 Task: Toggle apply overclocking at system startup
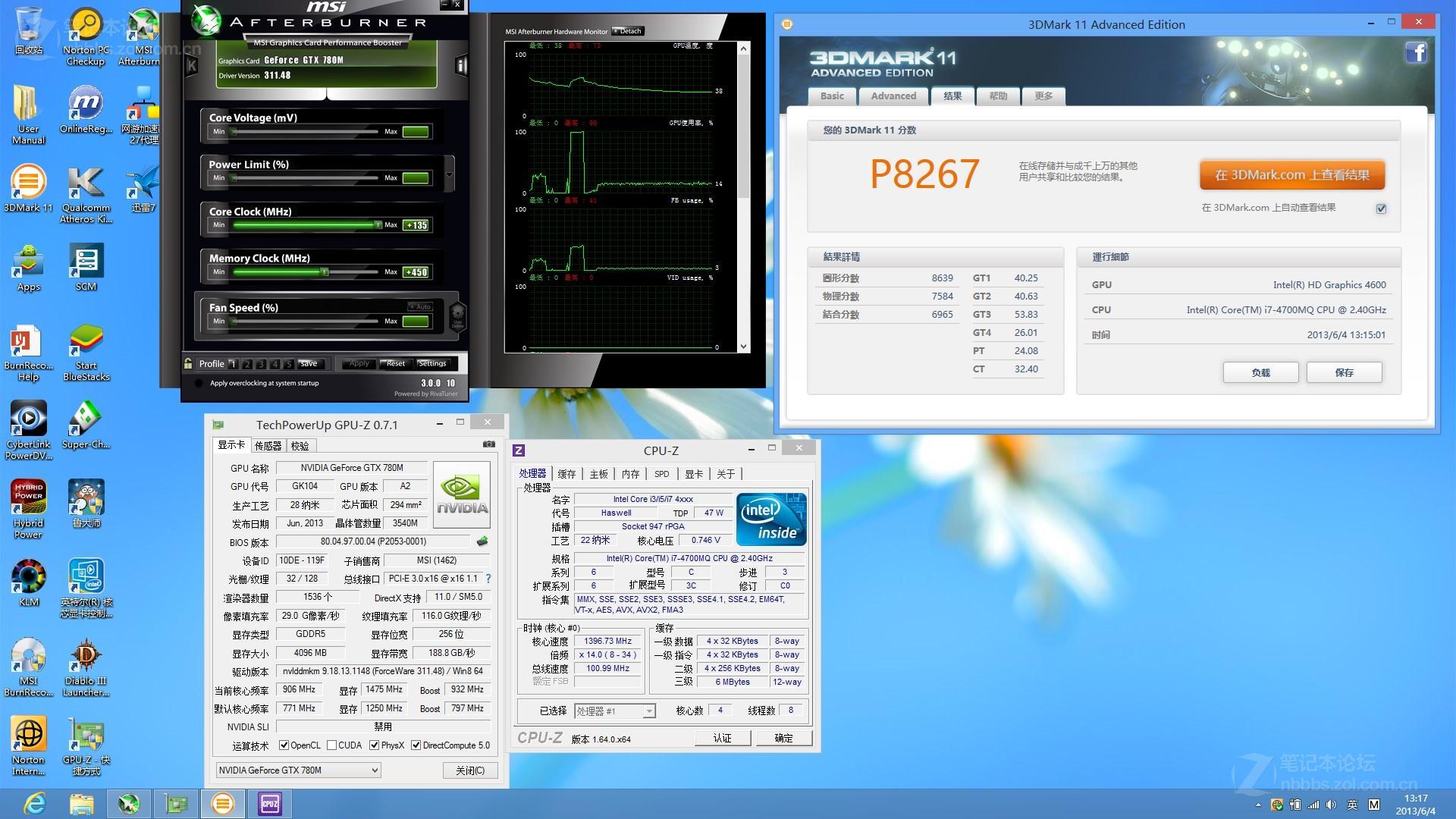point(199,383)
